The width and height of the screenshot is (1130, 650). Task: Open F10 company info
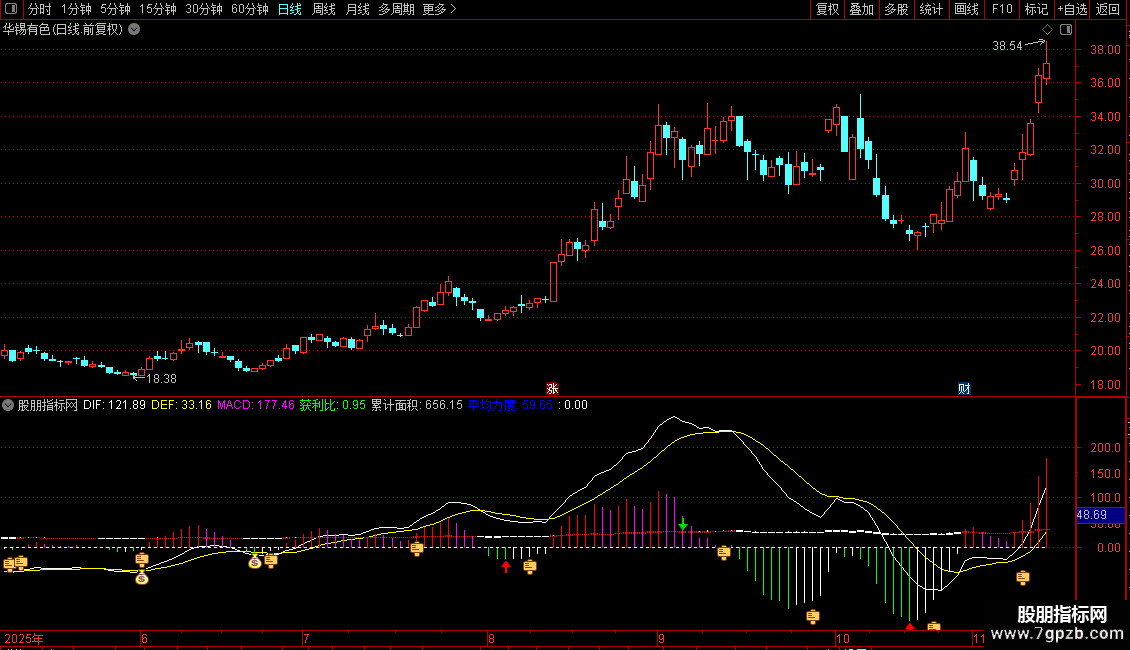pyautogui.click(x=1002, y=9)
